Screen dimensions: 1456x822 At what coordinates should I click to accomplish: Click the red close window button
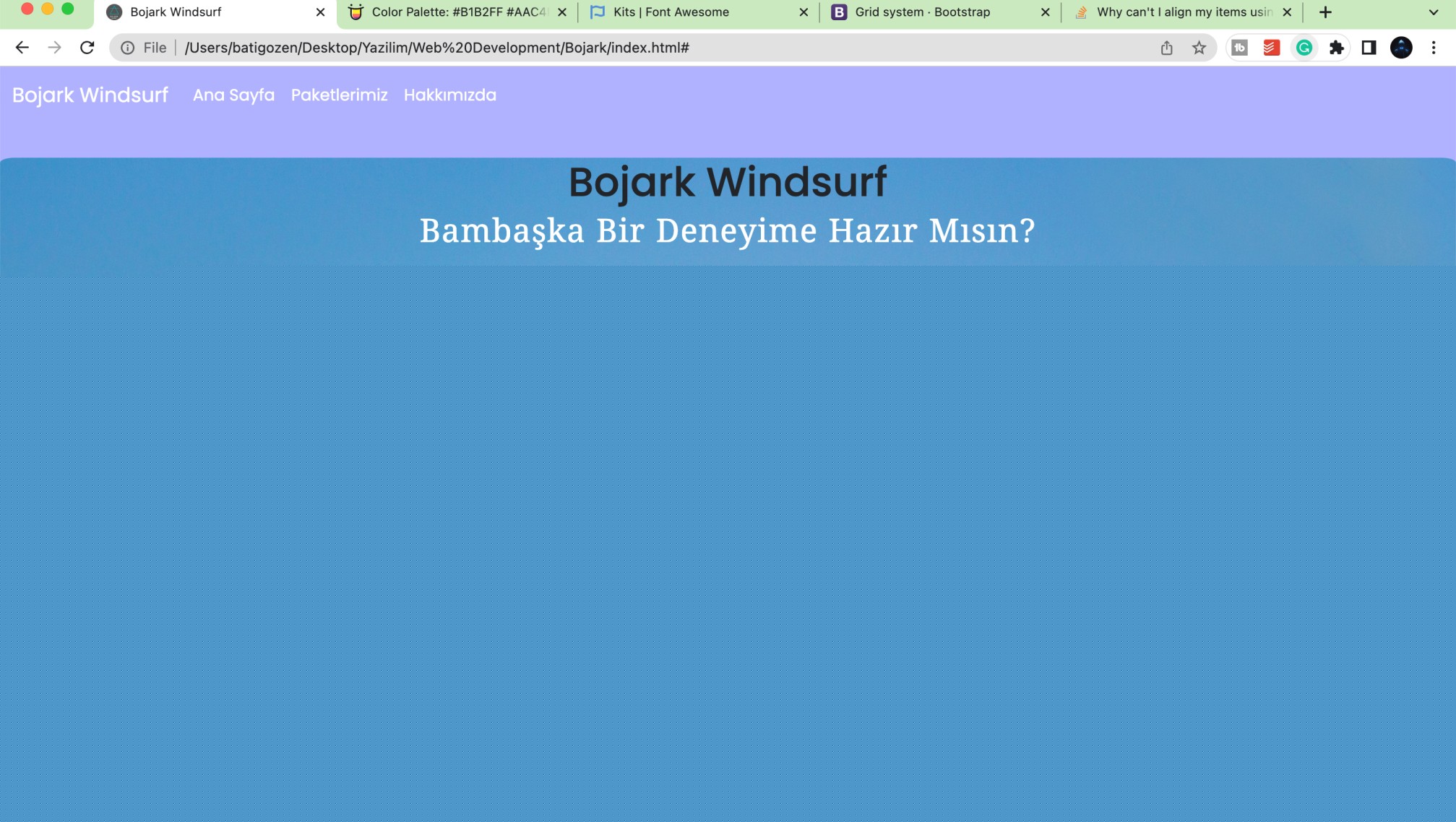tap(27, 9)
